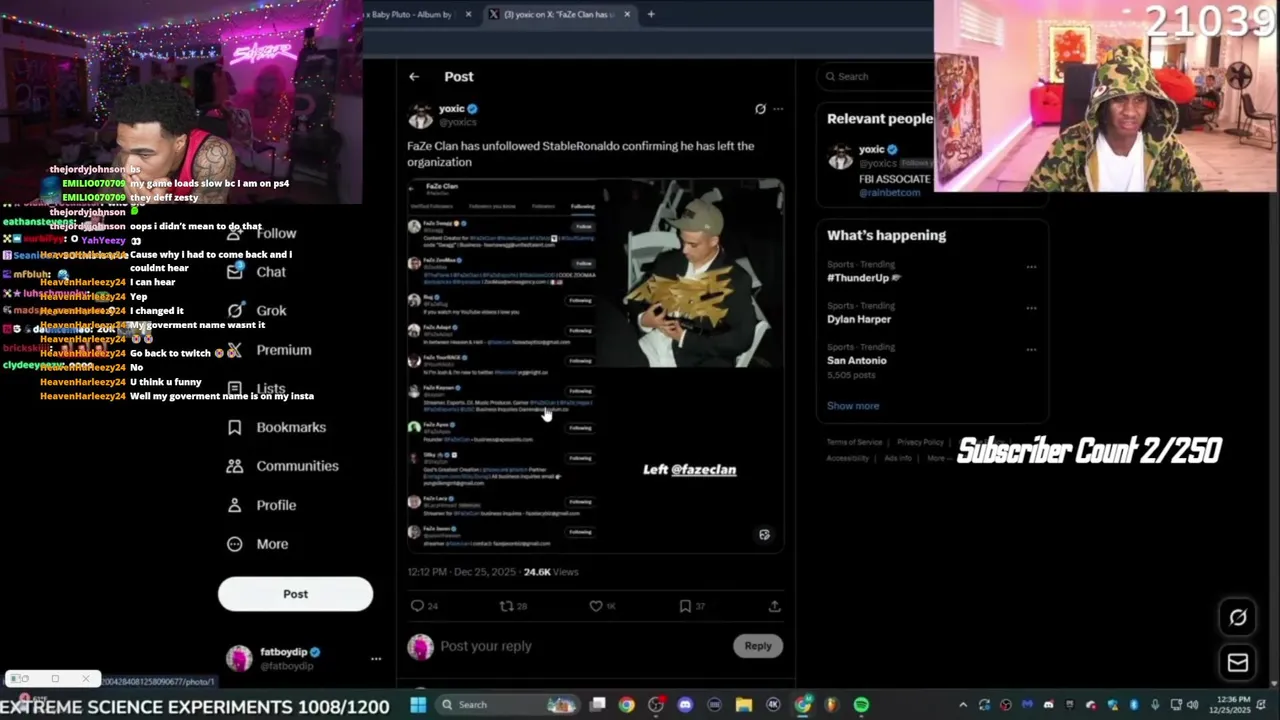This screenshot has height=720, width=1280.
Task: Open more options for the Dylan Harper trend
Action: pos(1031,308)
